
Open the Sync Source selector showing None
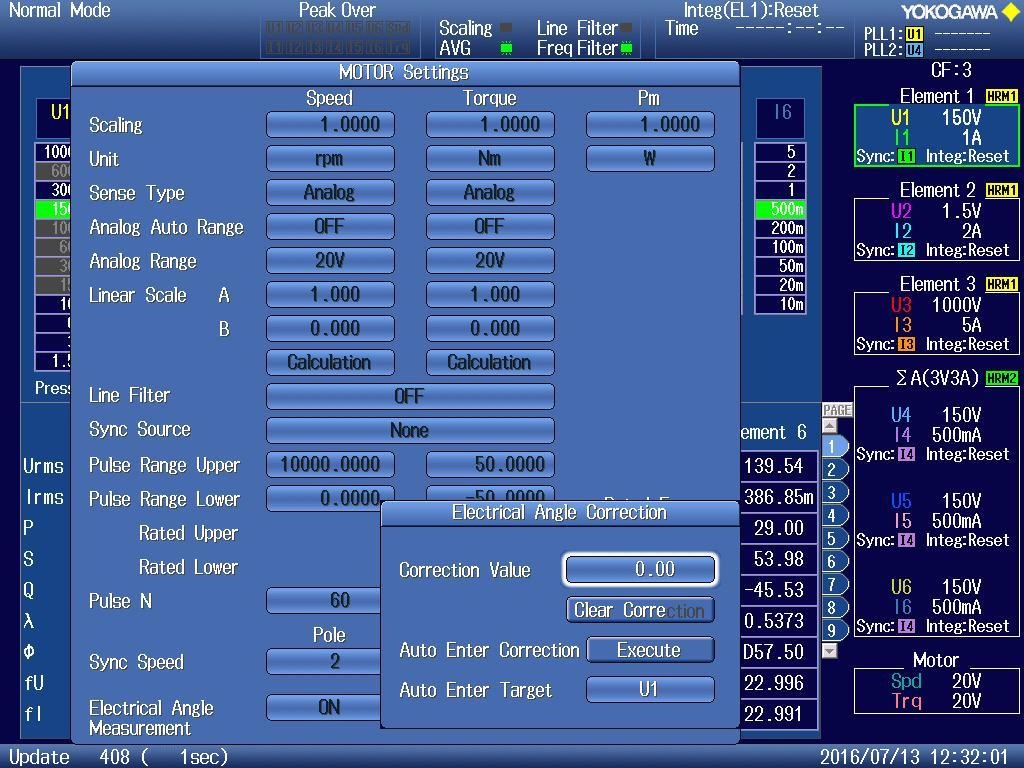pyautogui.click(x=410, y=430)
